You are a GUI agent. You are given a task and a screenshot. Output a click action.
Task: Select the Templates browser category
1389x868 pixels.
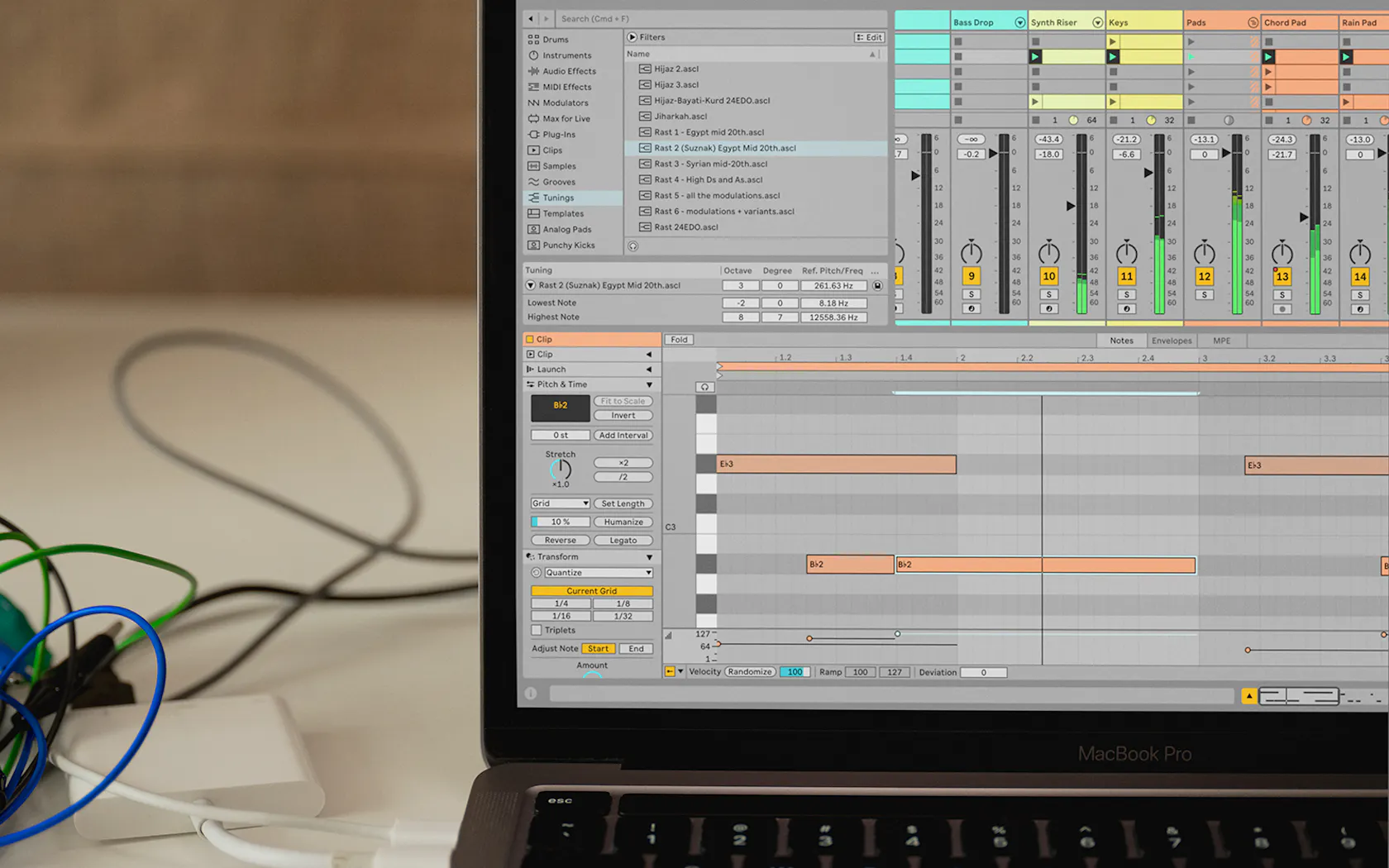pyautogui.click(x=563, y=212)
